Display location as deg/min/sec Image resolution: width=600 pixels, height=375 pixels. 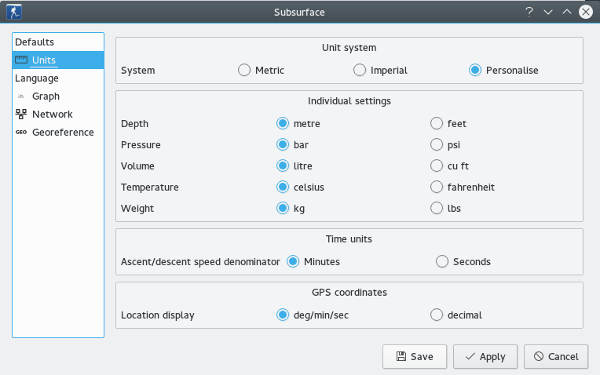pos(312,315)
